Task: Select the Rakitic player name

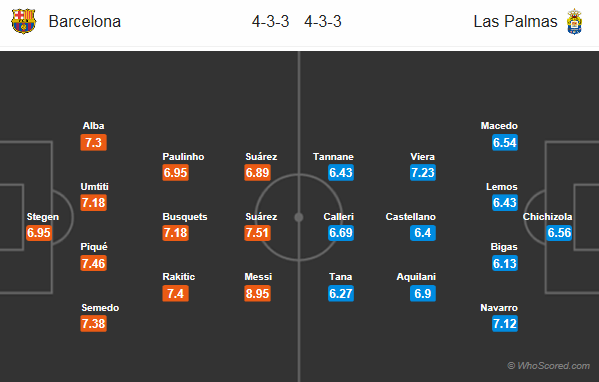Action: pos(179,277)
